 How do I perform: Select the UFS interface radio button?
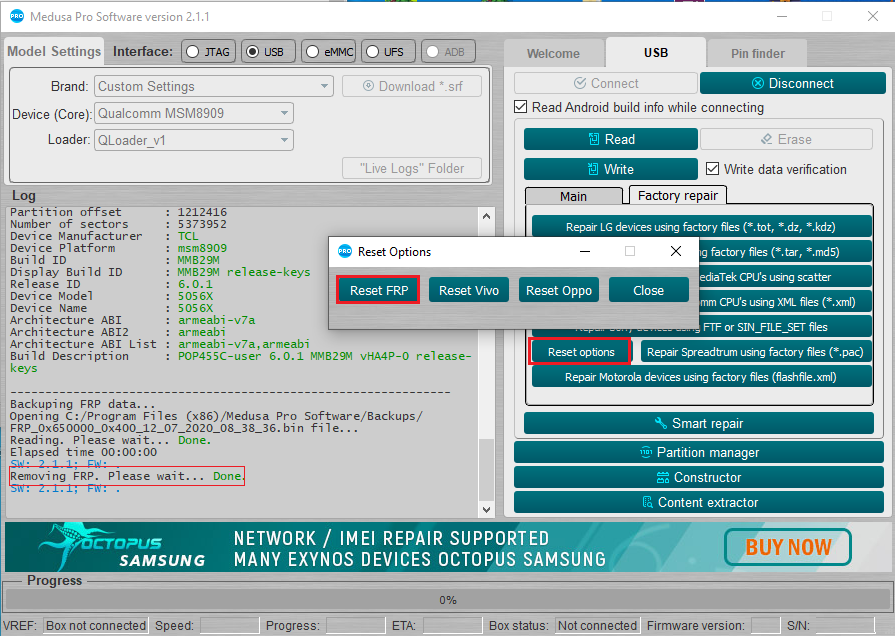tap(372, 52)
